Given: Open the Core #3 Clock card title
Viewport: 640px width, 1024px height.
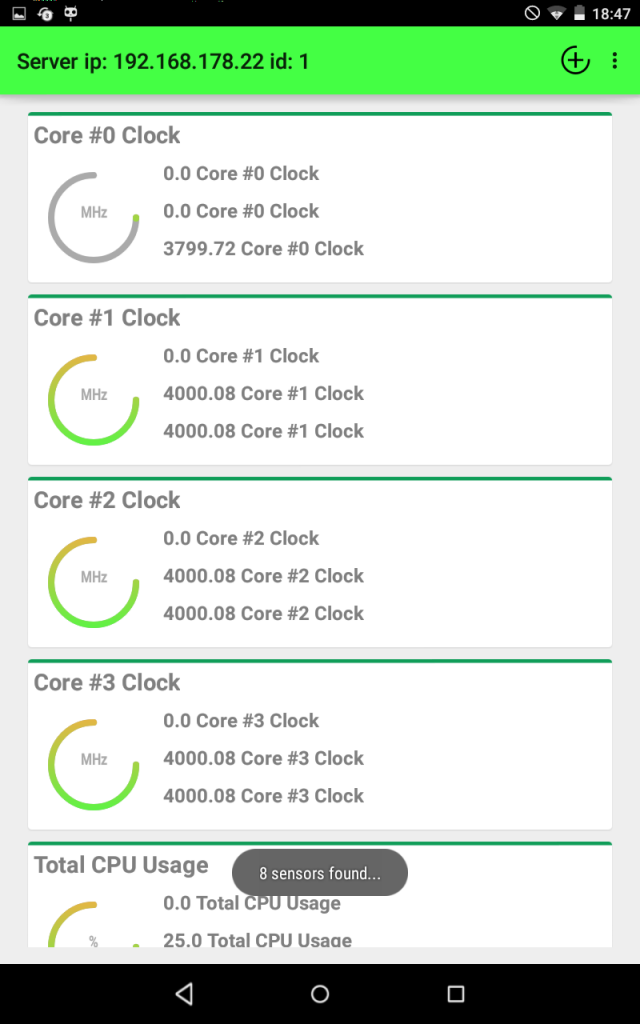Looking at the screenshot, I should tap(107, 683).
